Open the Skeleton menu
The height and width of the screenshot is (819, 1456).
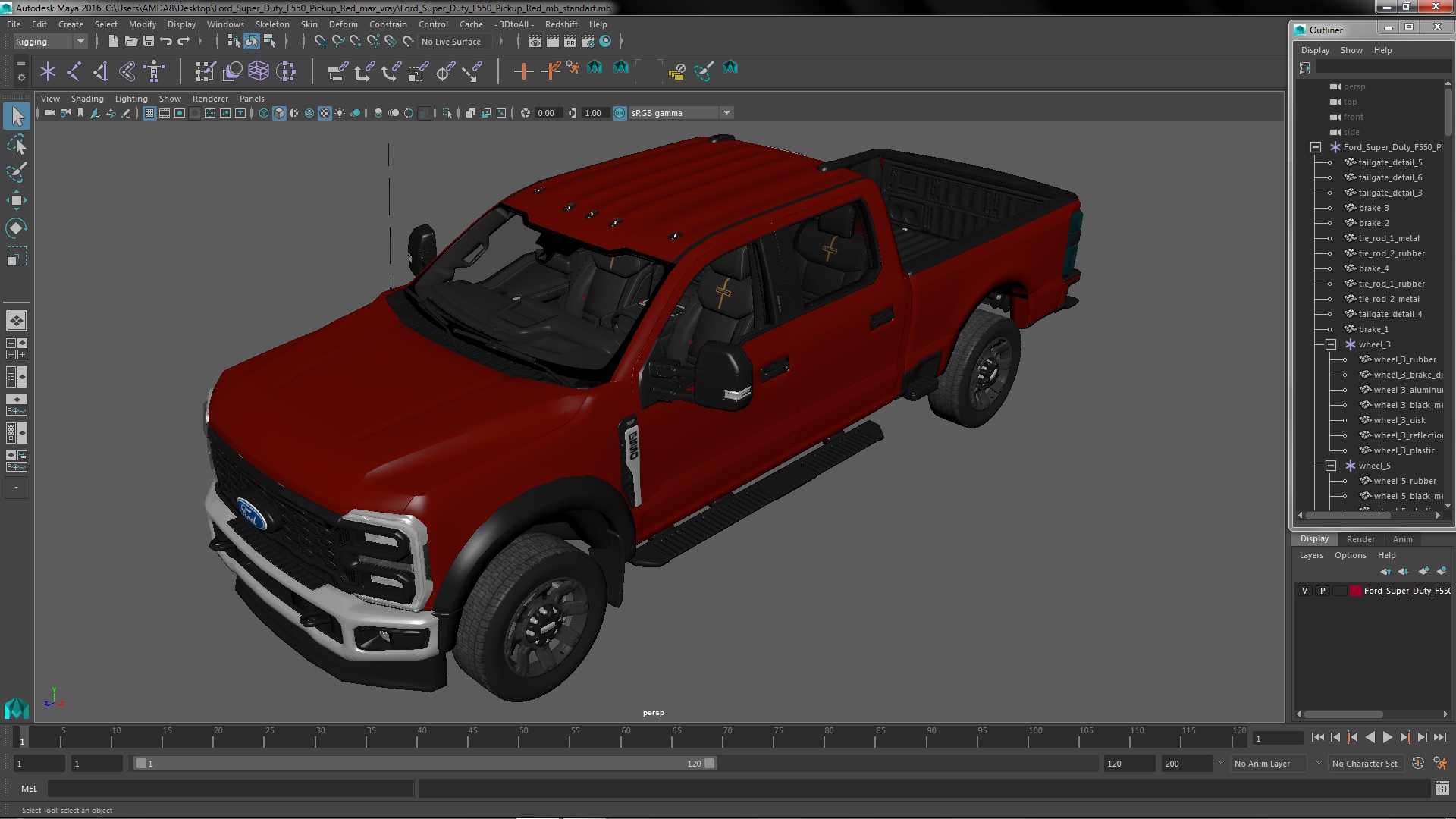pyautogui.click(x=272, y=24)
